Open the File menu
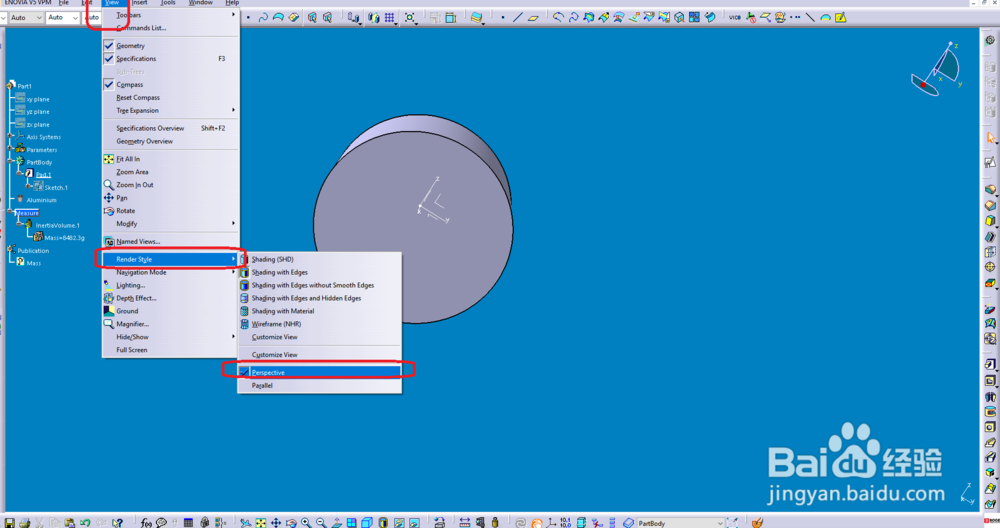The height and width of the screenshot is (528, 1000). 64,3
